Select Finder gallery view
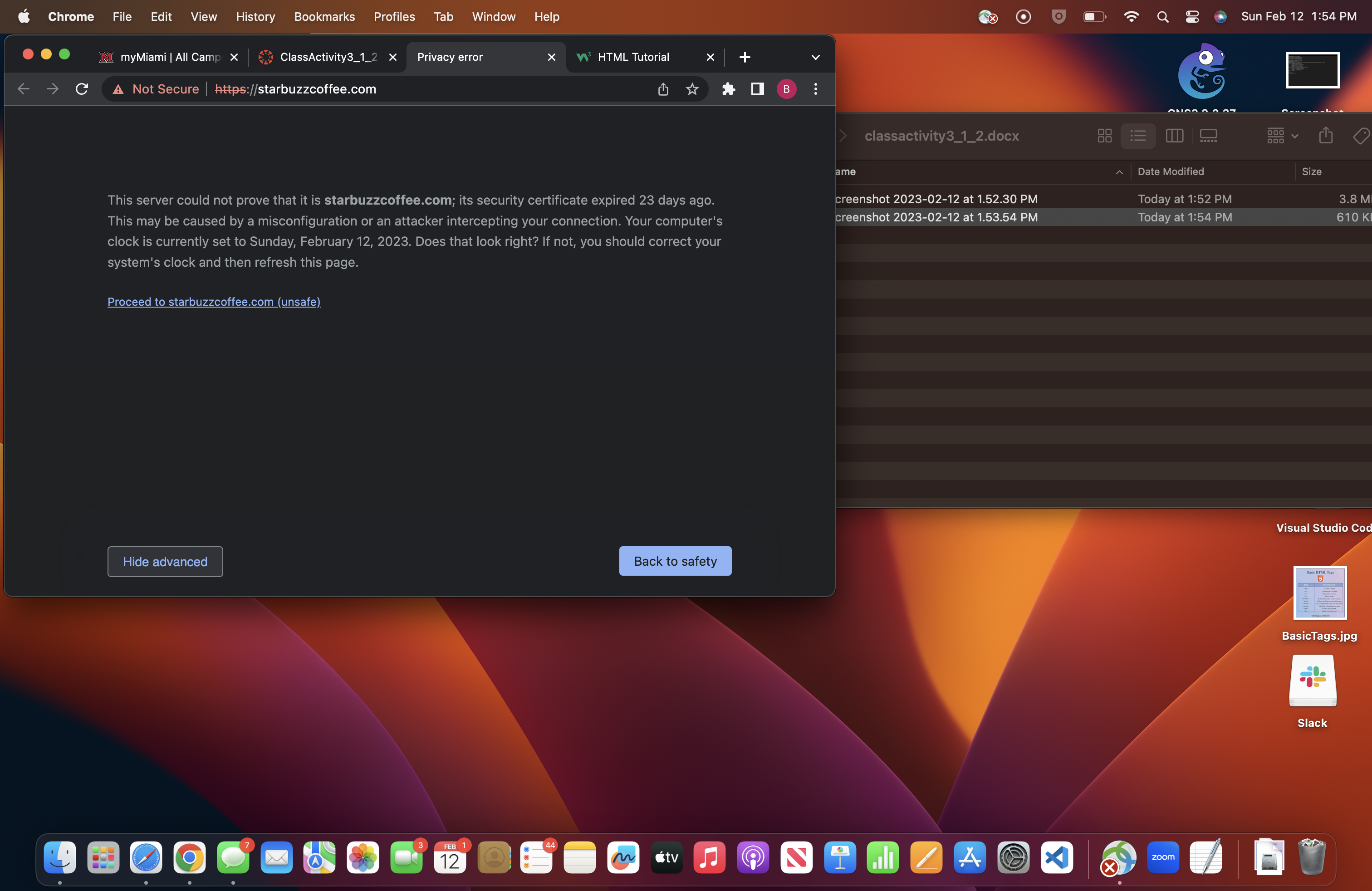The width and height of the screenshot is (1372, 891). coord(1208,136)
